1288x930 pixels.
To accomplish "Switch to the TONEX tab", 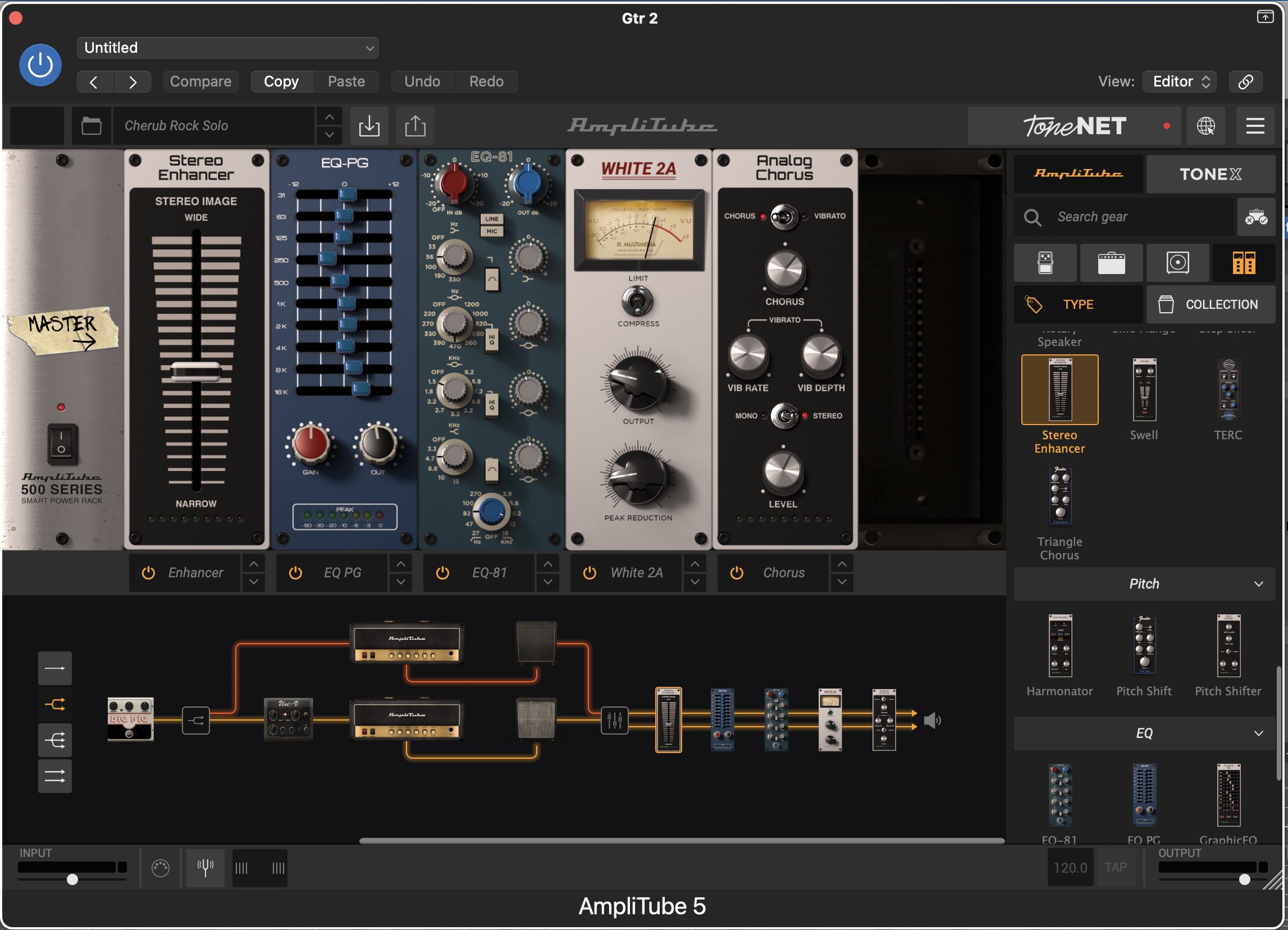I will pyautogui.click(x=1210, y=174).
